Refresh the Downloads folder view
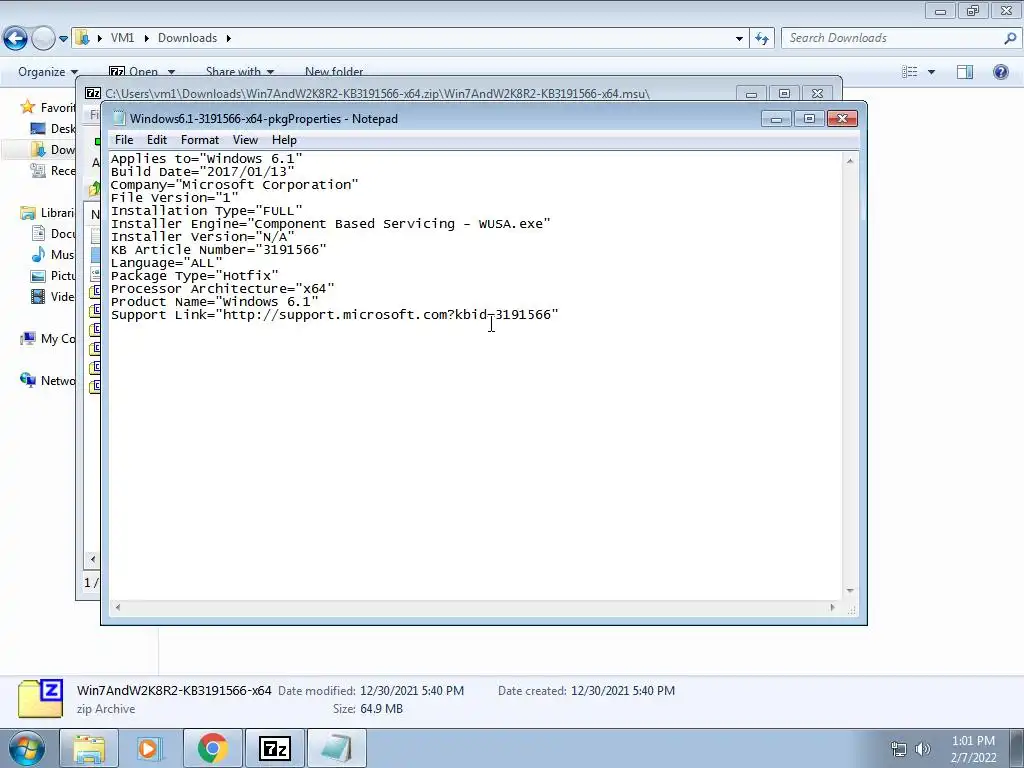Screen dimensions: 1024x768 click(761, 39)
